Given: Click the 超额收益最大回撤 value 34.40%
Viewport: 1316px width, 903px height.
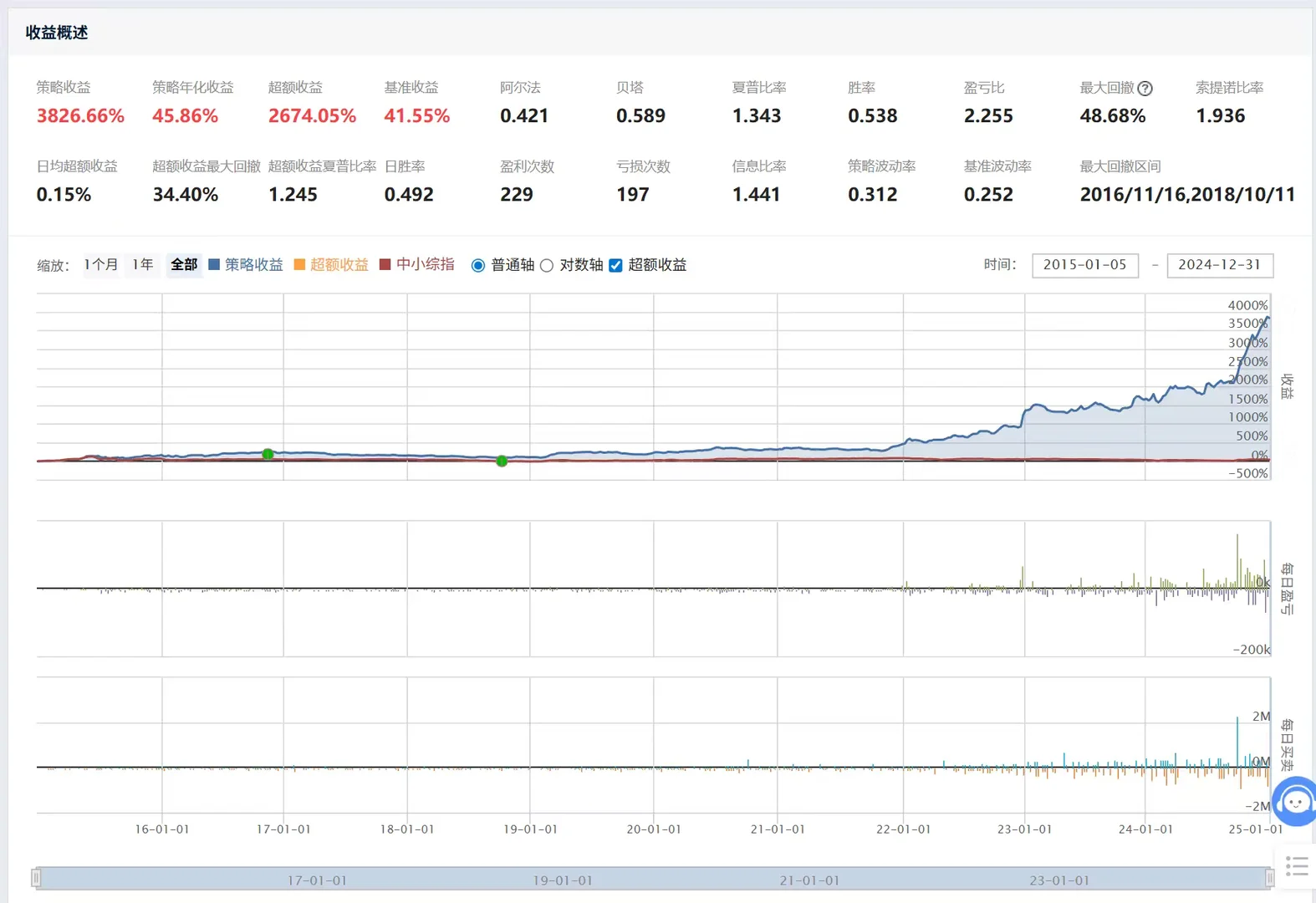Looking at the screenshot, I should (185, 194).
